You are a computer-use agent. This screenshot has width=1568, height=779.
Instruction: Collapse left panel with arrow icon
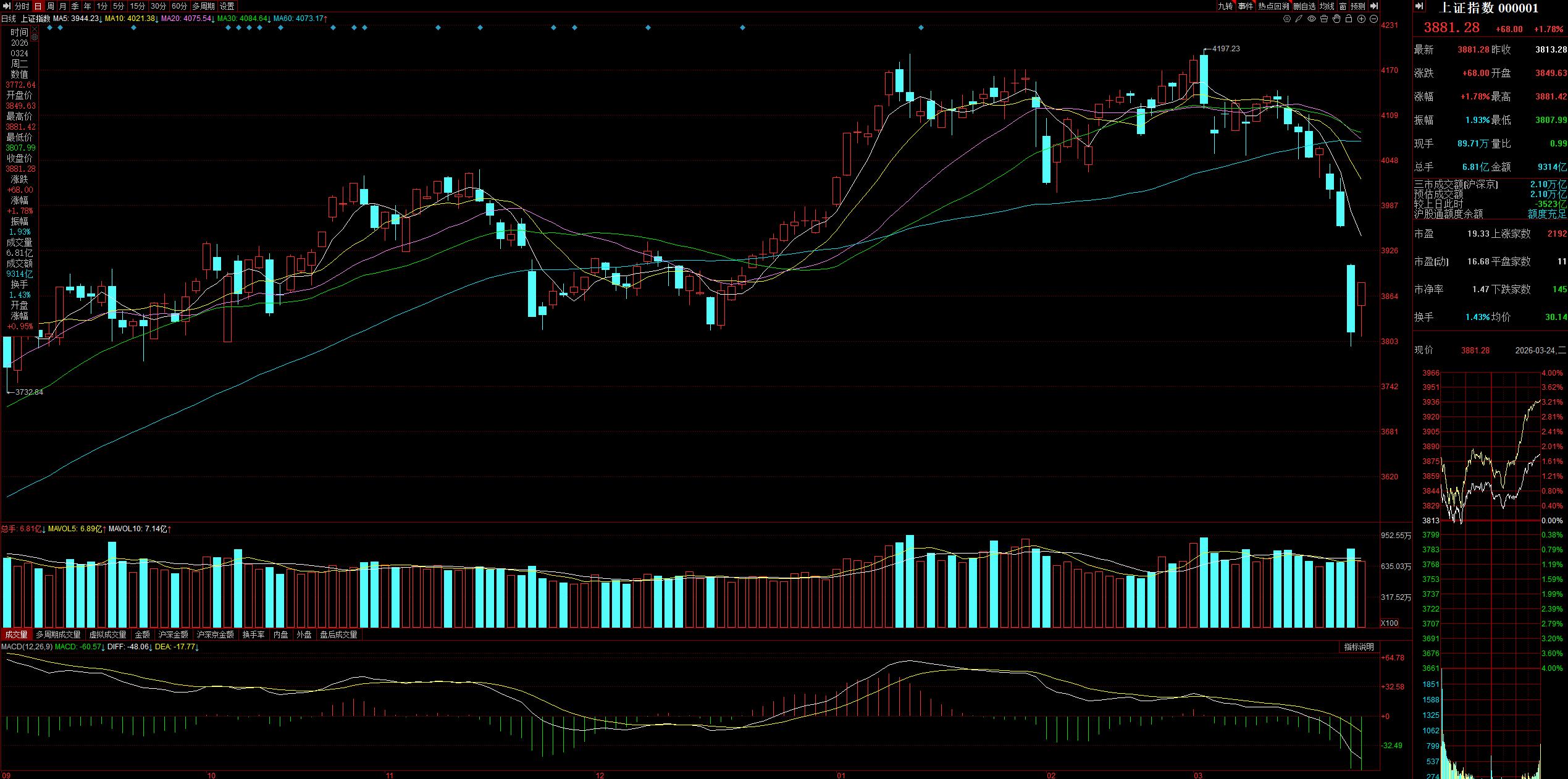coord(7,6)
